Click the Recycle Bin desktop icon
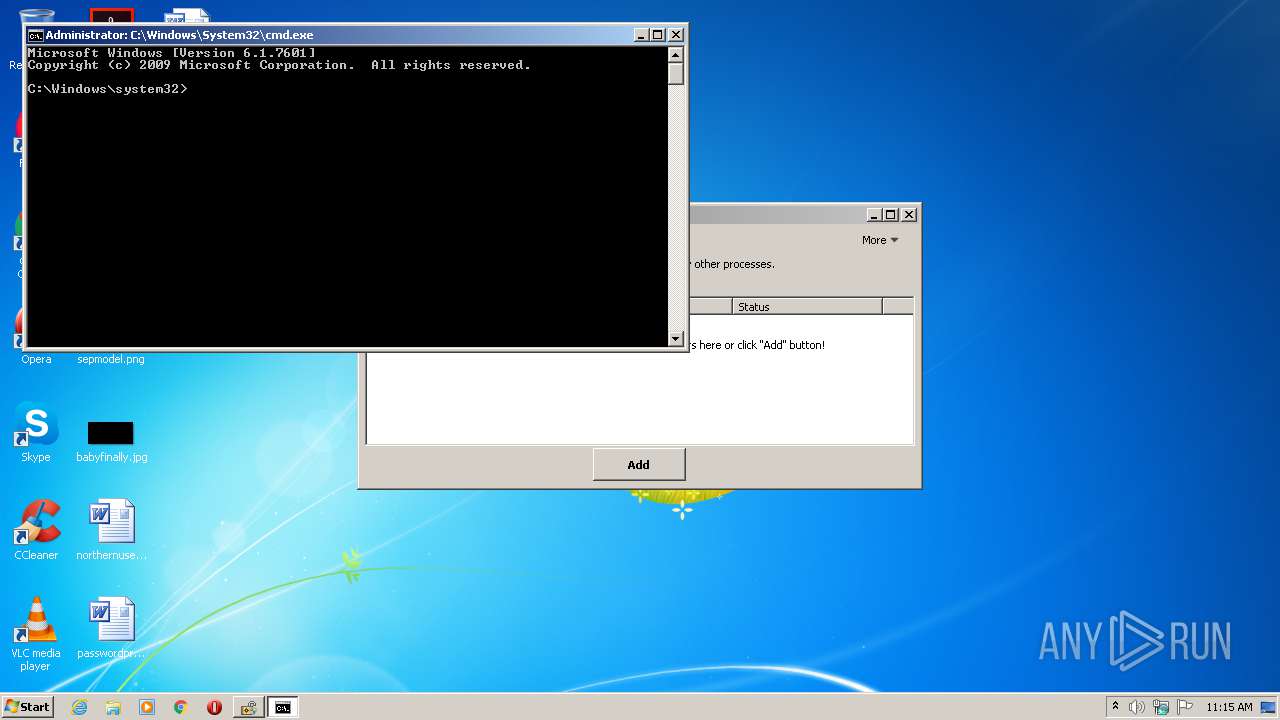This screenshot has width=1280, height=720. pos(36,18)
